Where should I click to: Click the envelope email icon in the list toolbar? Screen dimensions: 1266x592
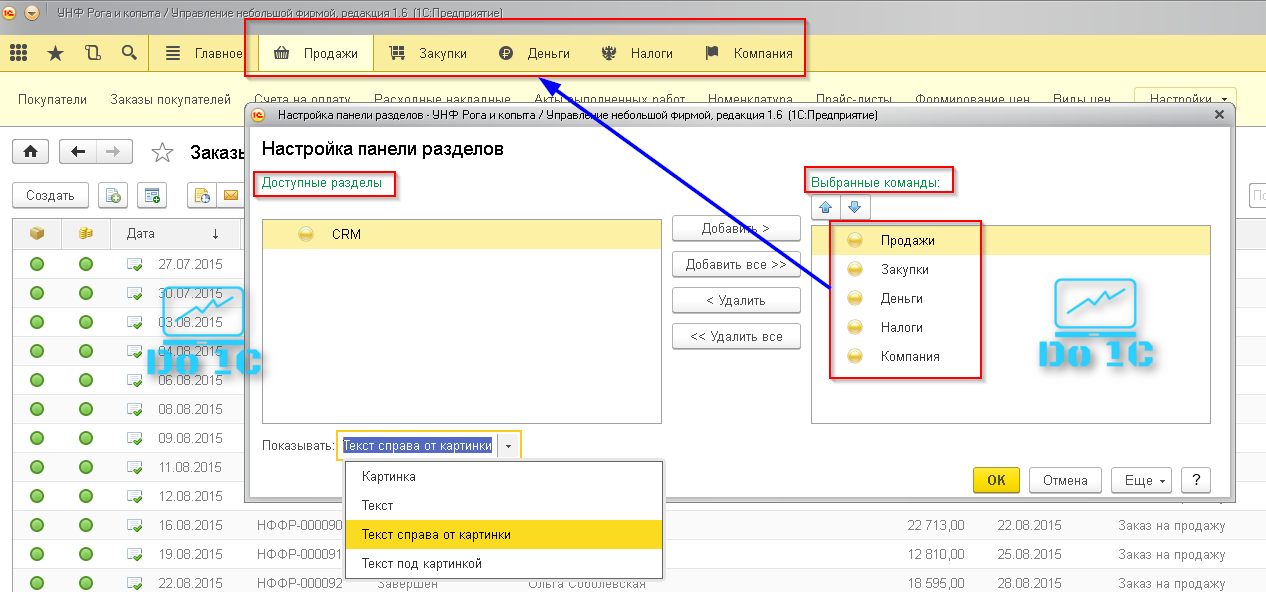click(230, 195)
